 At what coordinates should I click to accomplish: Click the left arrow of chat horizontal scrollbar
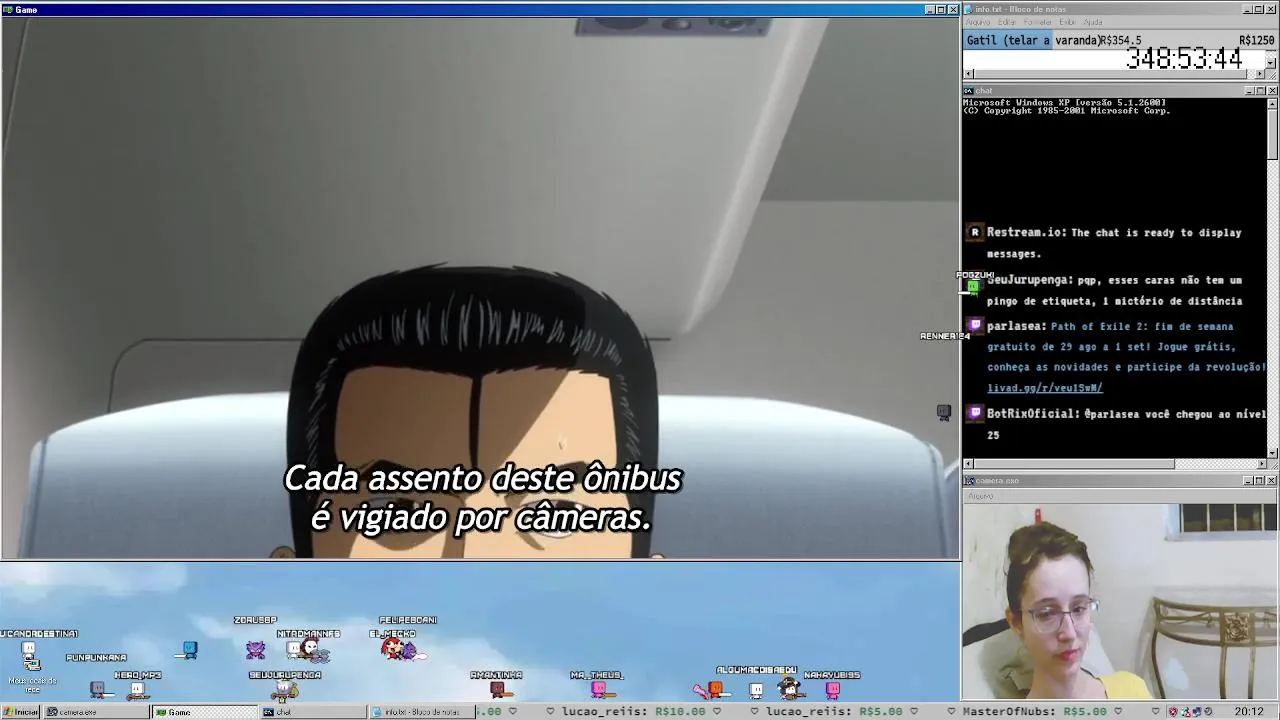tap(968, 464)
